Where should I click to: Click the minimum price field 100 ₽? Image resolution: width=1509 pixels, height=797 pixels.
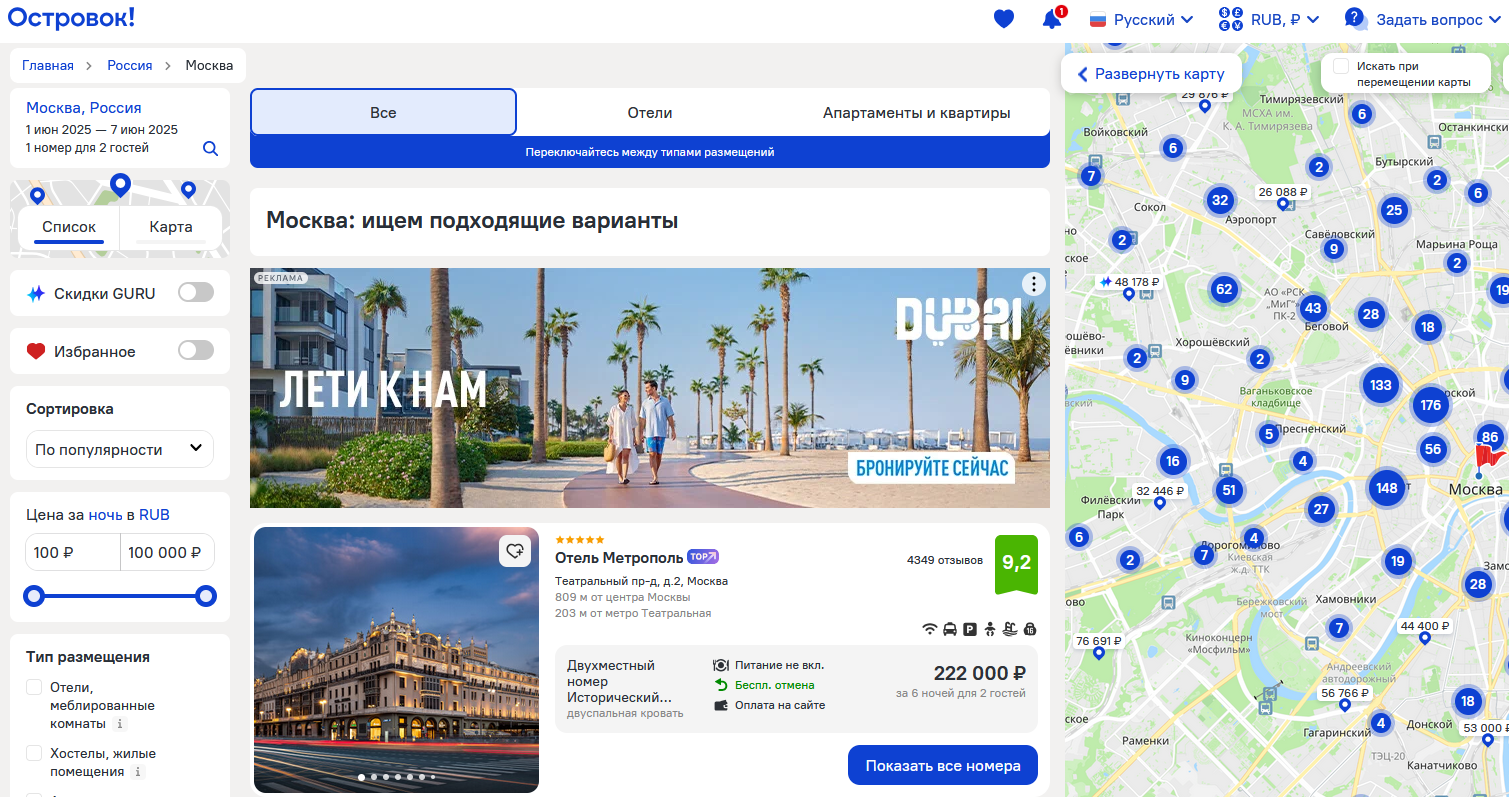(x=73, y=551)
